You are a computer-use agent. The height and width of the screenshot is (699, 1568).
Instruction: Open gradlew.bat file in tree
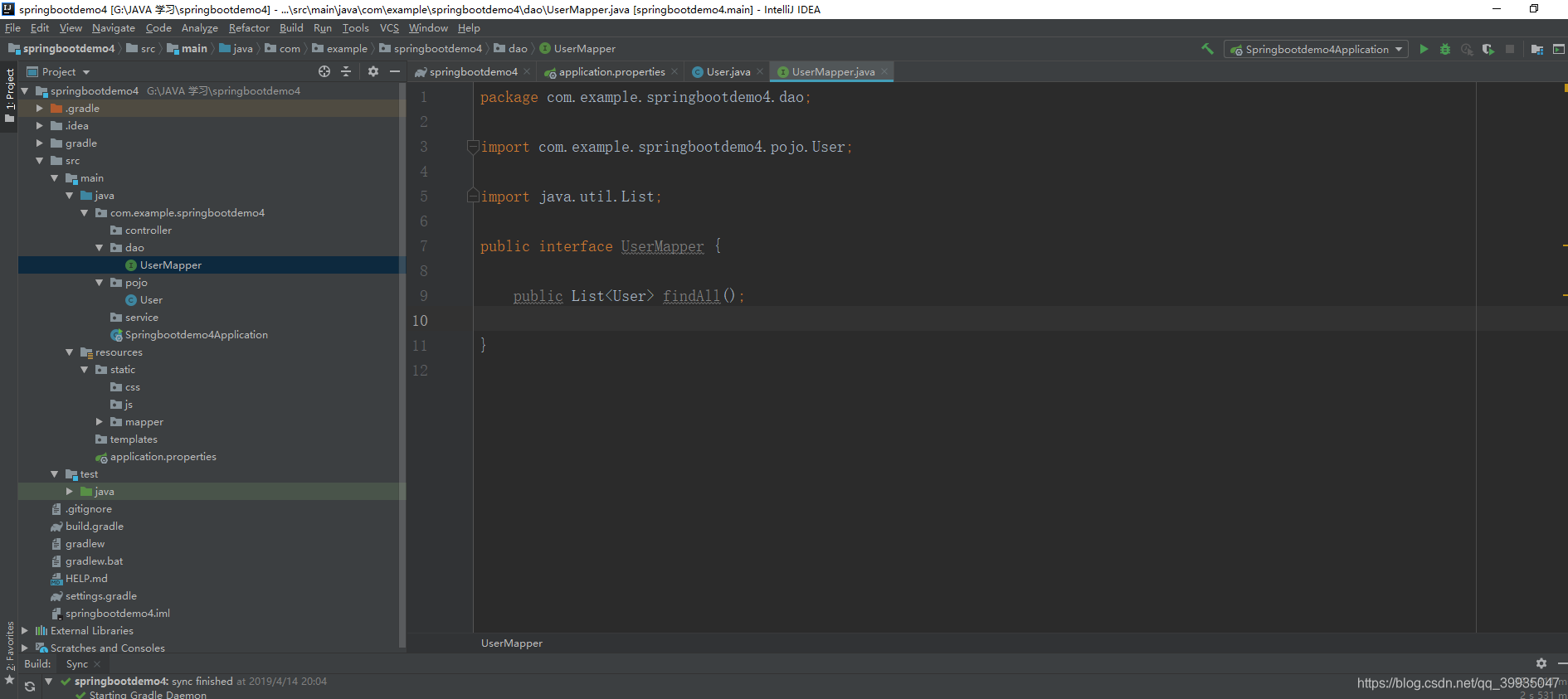click(94, 561)
